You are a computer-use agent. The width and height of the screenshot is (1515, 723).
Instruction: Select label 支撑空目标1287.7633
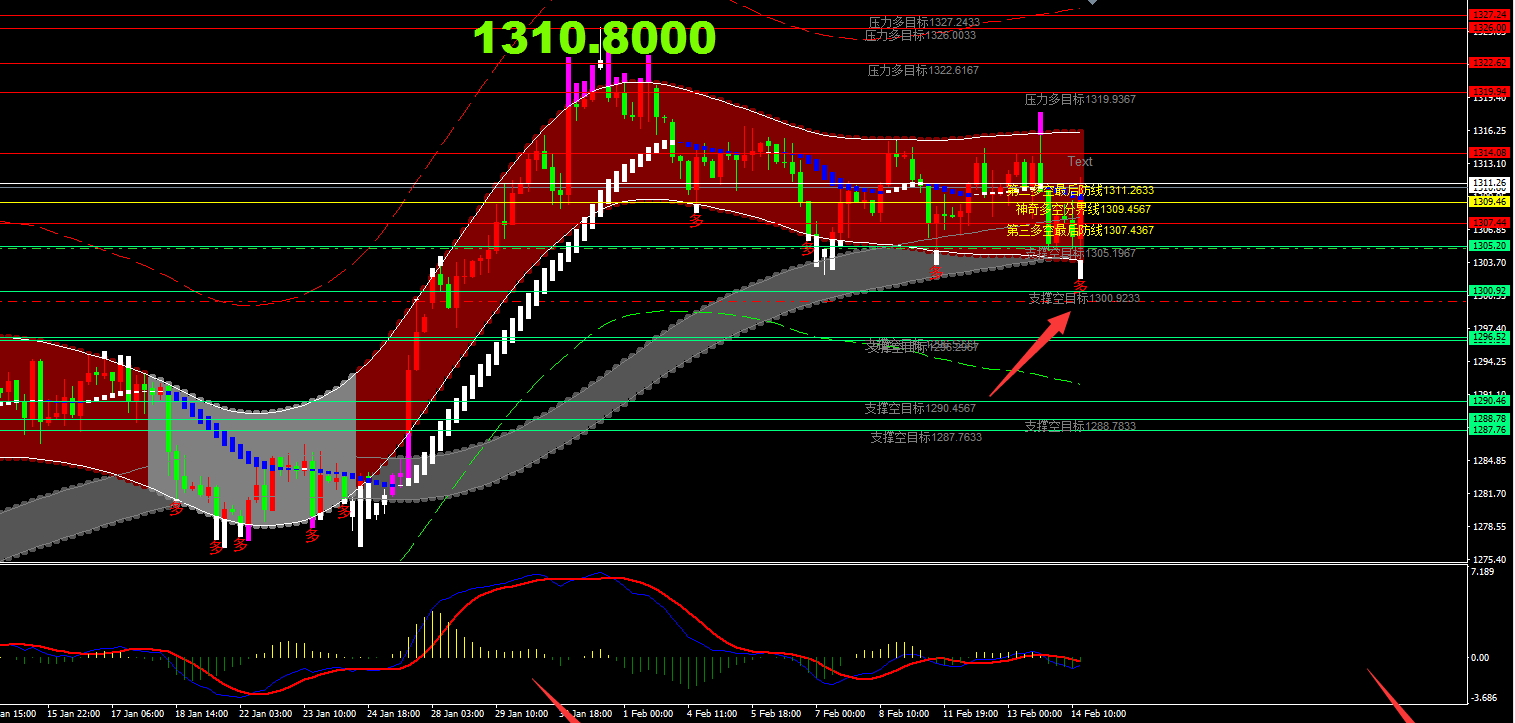[926, 437]
